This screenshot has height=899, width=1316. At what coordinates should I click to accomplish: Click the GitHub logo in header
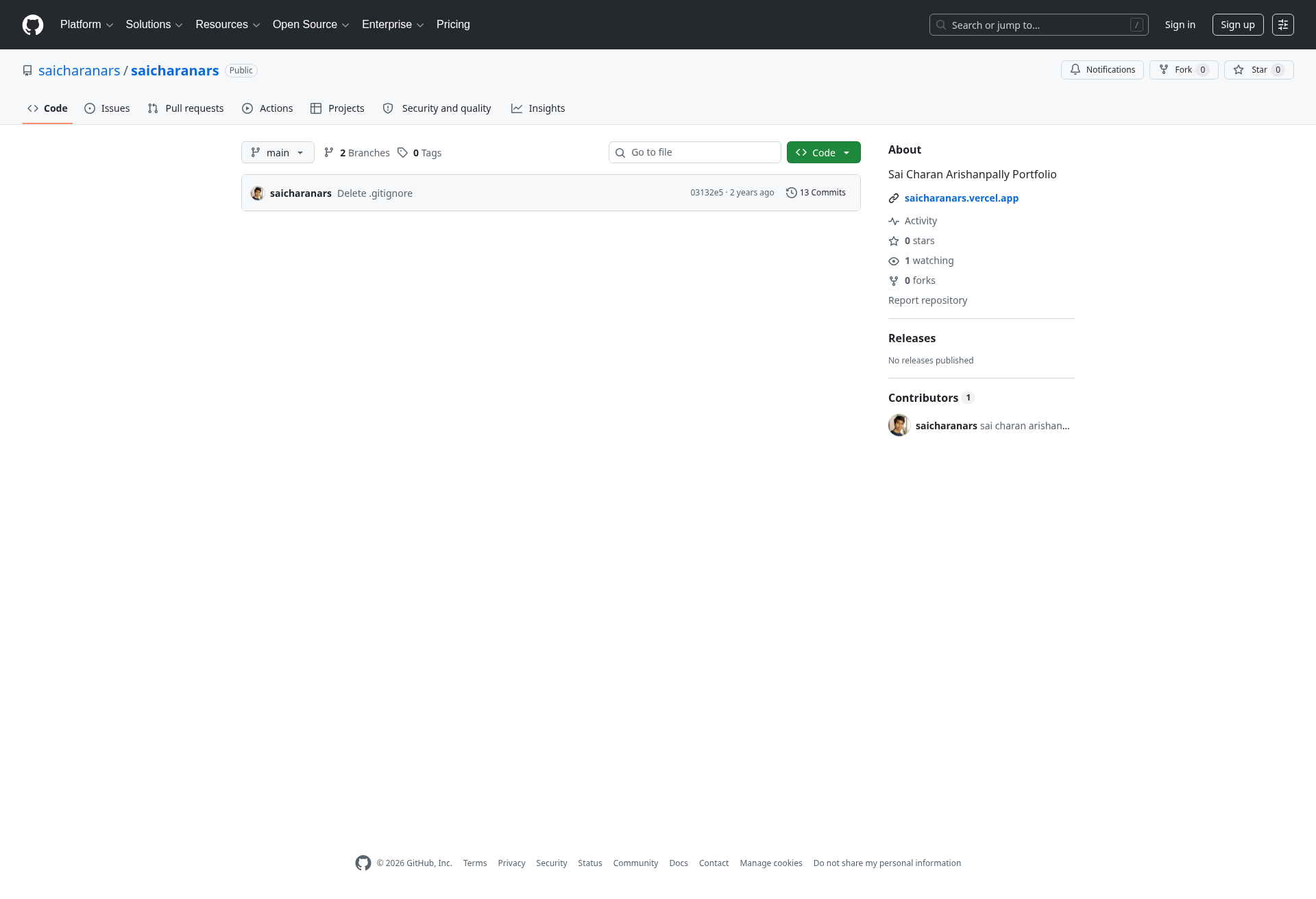pos(33,25)
